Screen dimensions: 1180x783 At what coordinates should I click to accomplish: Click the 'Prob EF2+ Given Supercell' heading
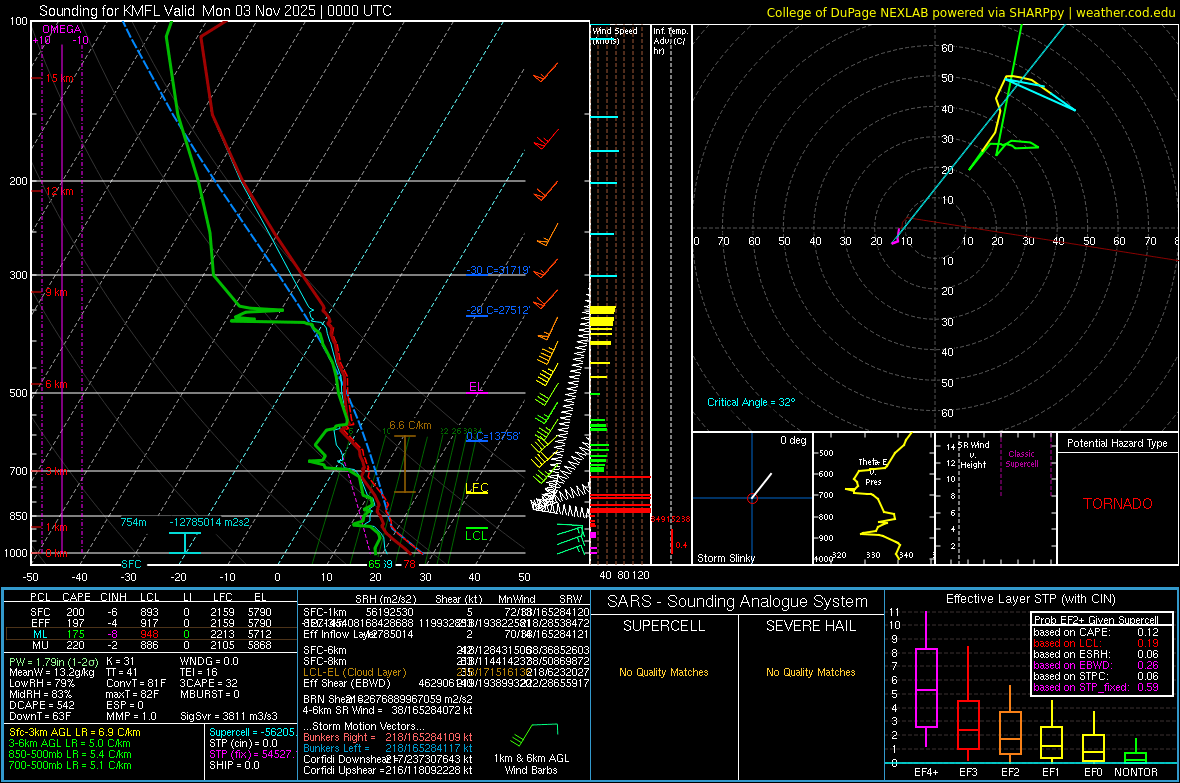[1096, 620]
